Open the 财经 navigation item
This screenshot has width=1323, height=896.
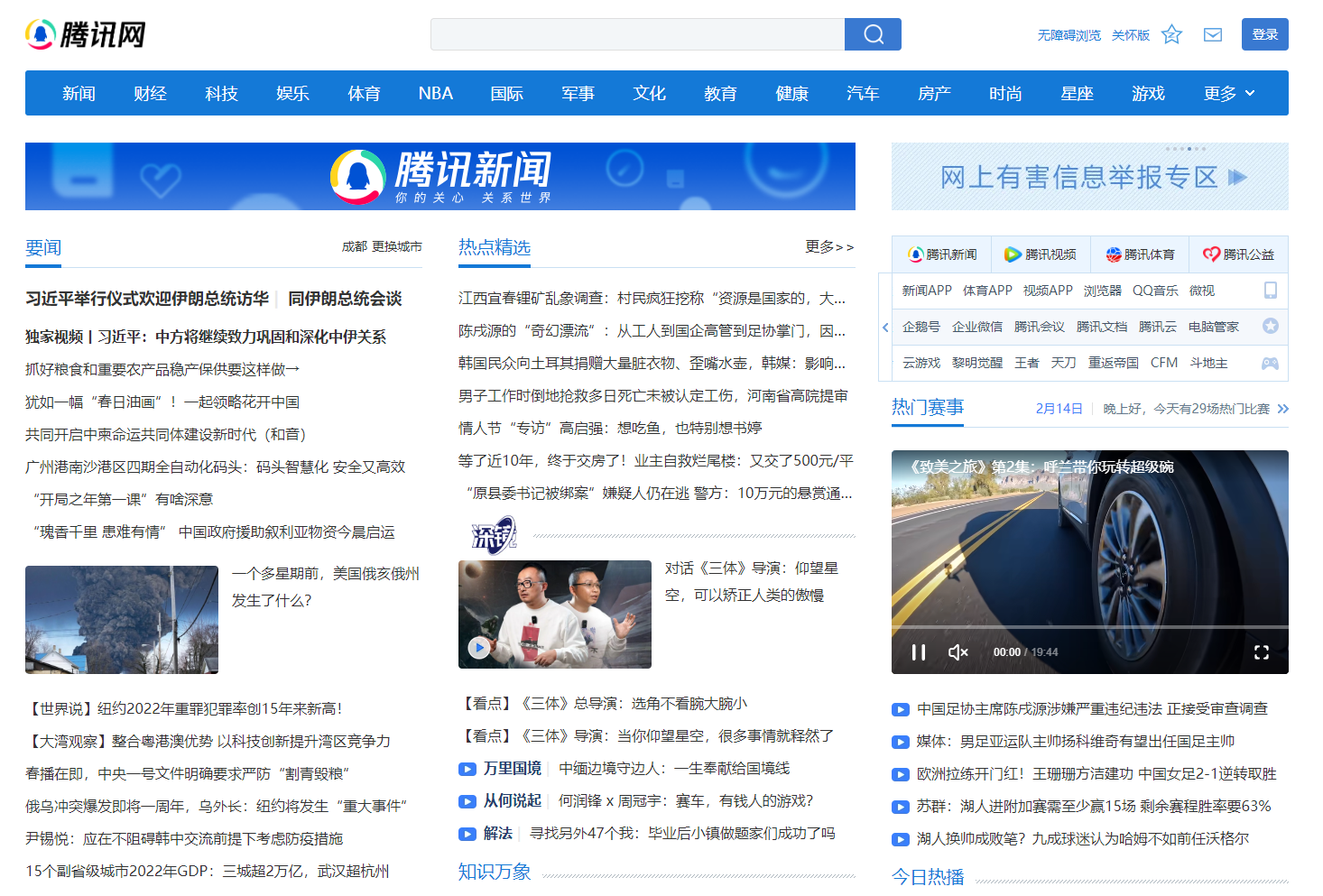pos(150,93)
